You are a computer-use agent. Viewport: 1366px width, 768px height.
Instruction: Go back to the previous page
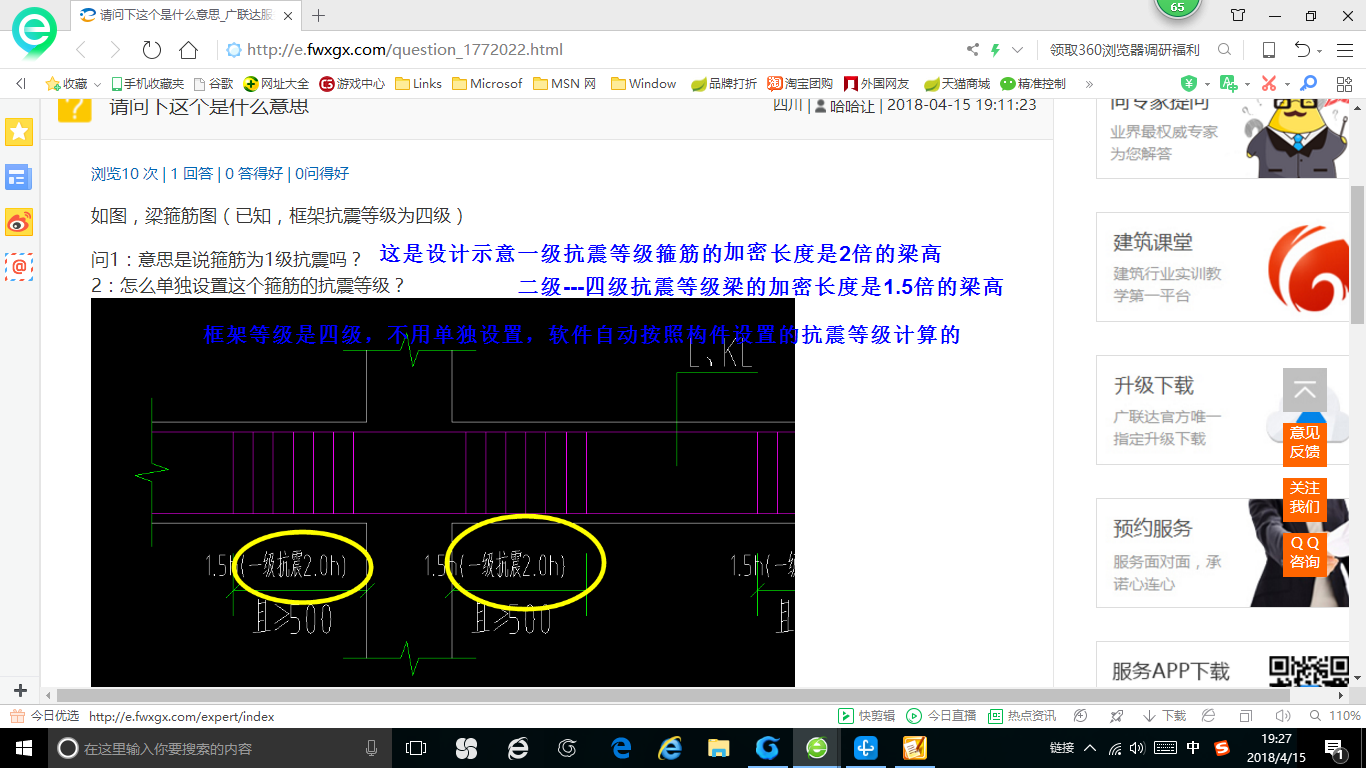point(81,50)
